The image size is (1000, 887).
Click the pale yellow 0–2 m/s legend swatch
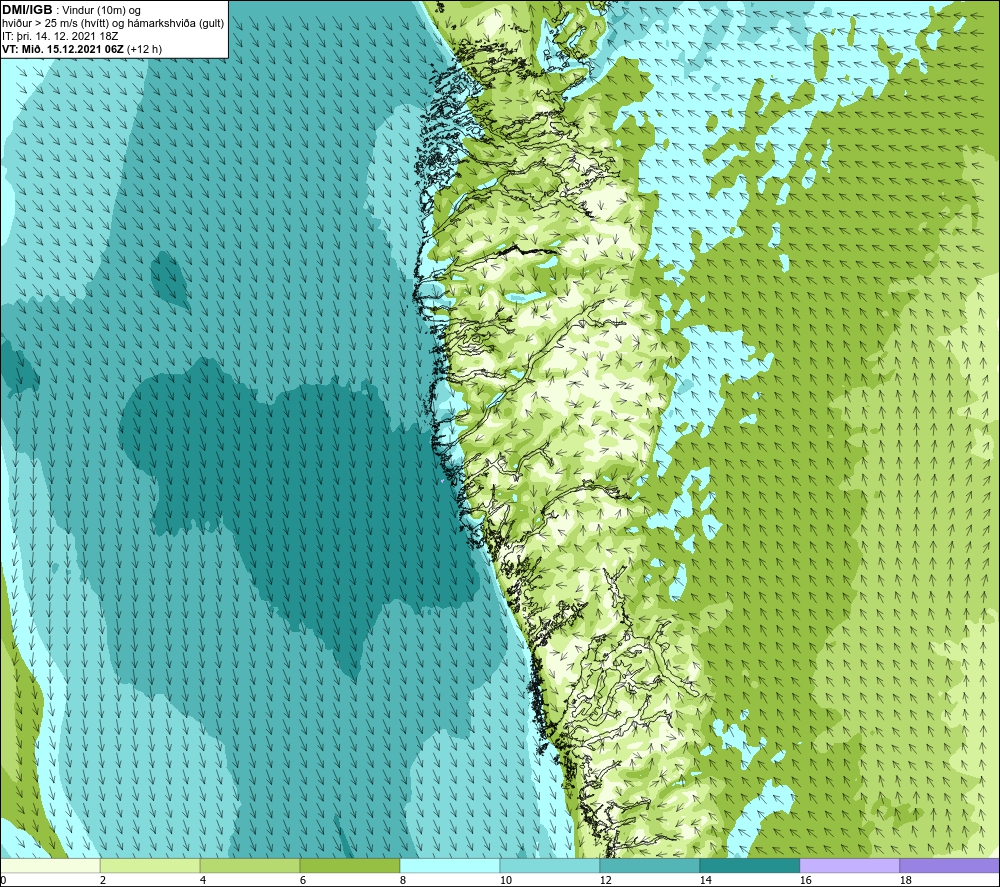click(50, 865)
